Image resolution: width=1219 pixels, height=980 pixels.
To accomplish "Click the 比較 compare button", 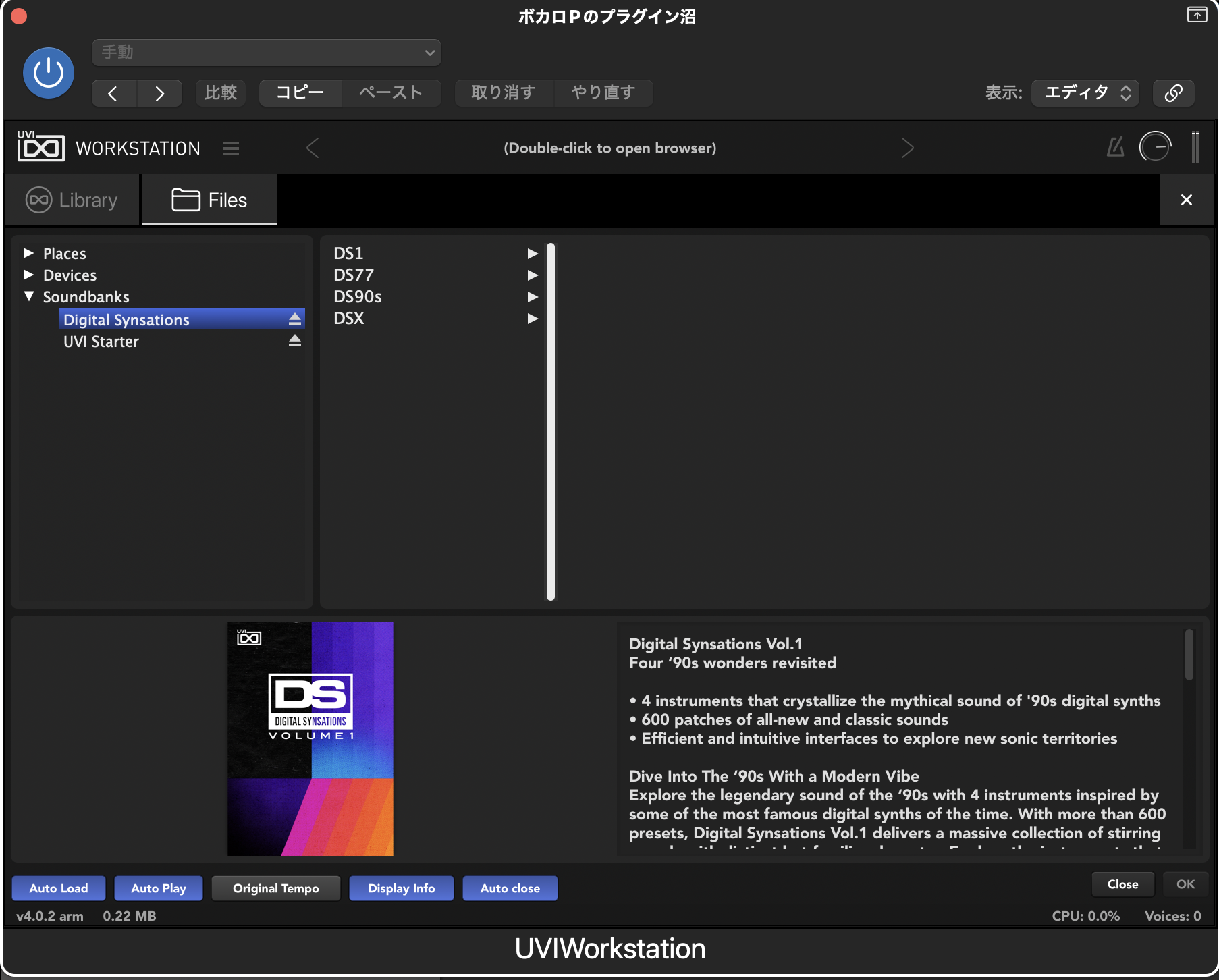I will click(221, 92).
